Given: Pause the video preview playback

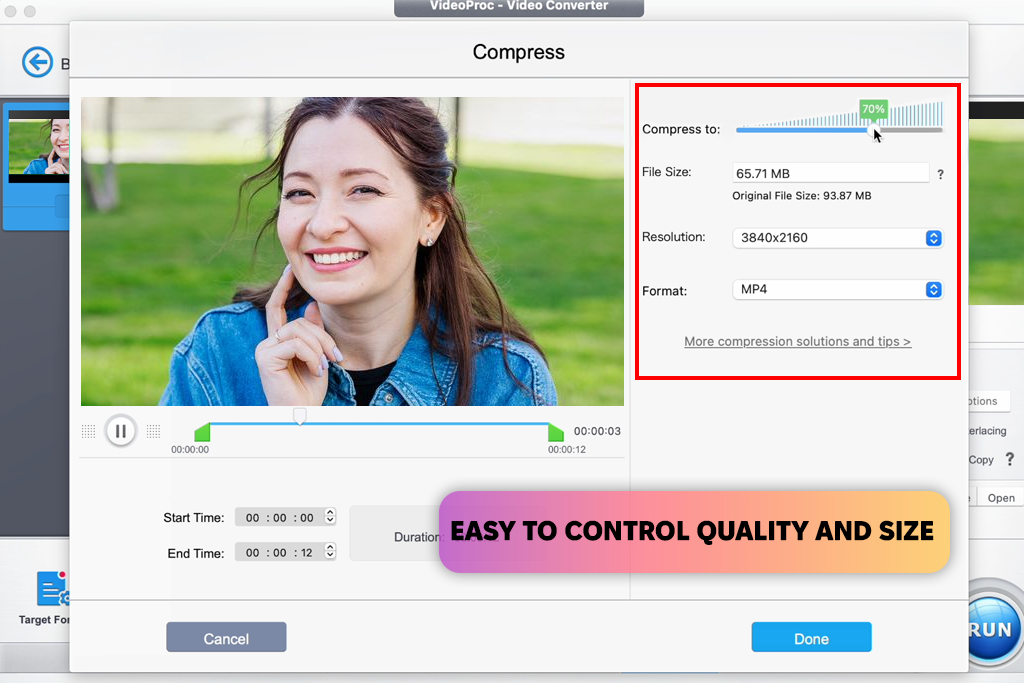Looking at the screenshot, I should pos(121,431).
